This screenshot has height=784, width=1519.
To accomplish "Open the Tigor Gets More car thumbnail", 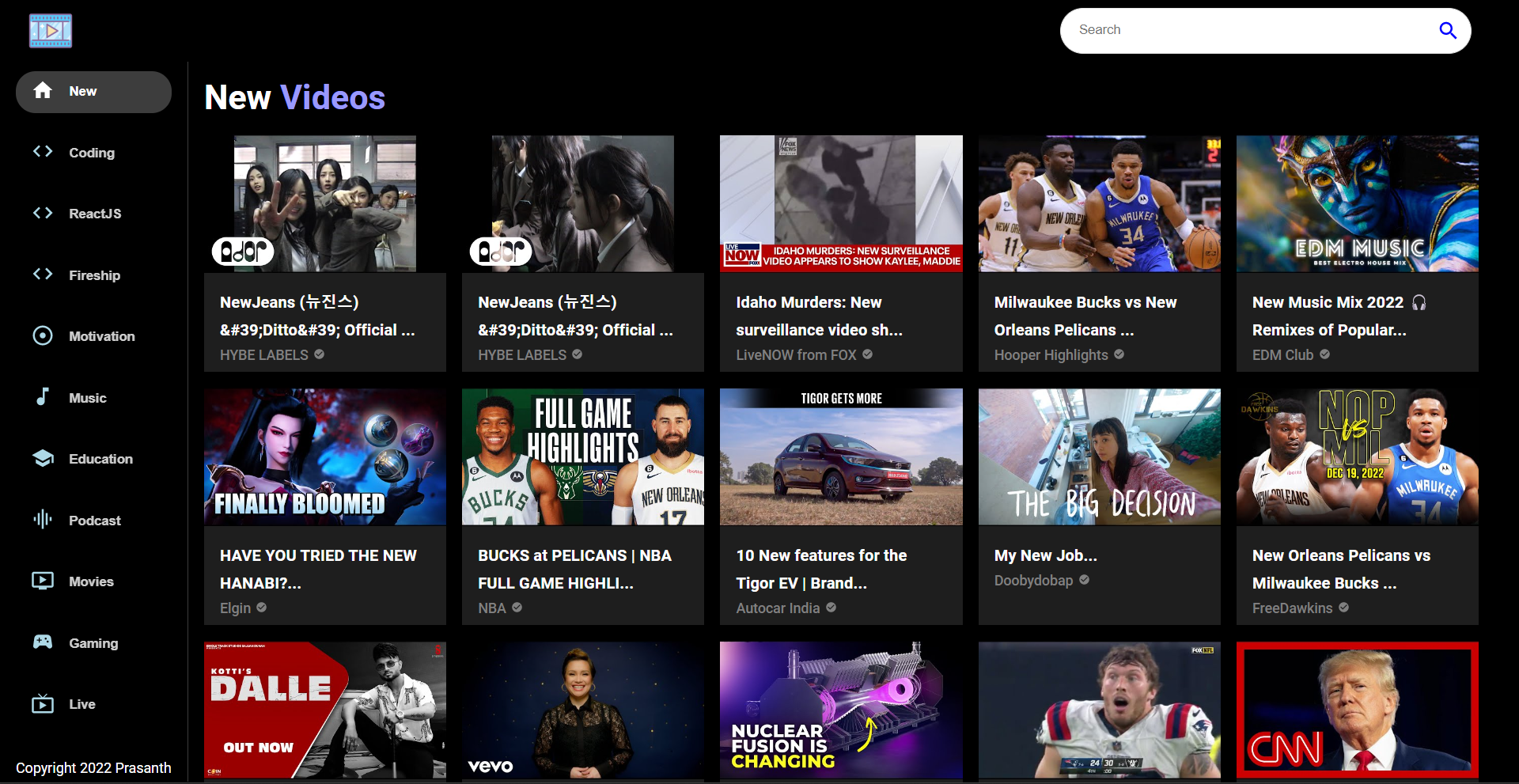I will point(841,456).
